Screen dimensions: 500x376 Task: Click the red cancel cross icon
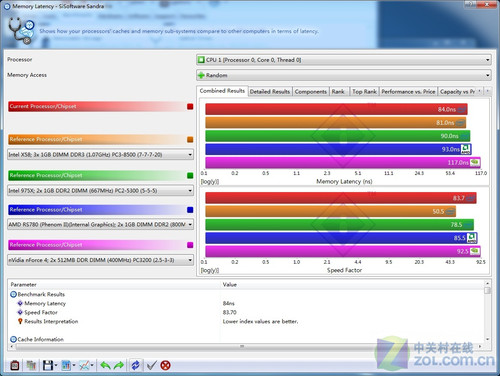(165, 365)
